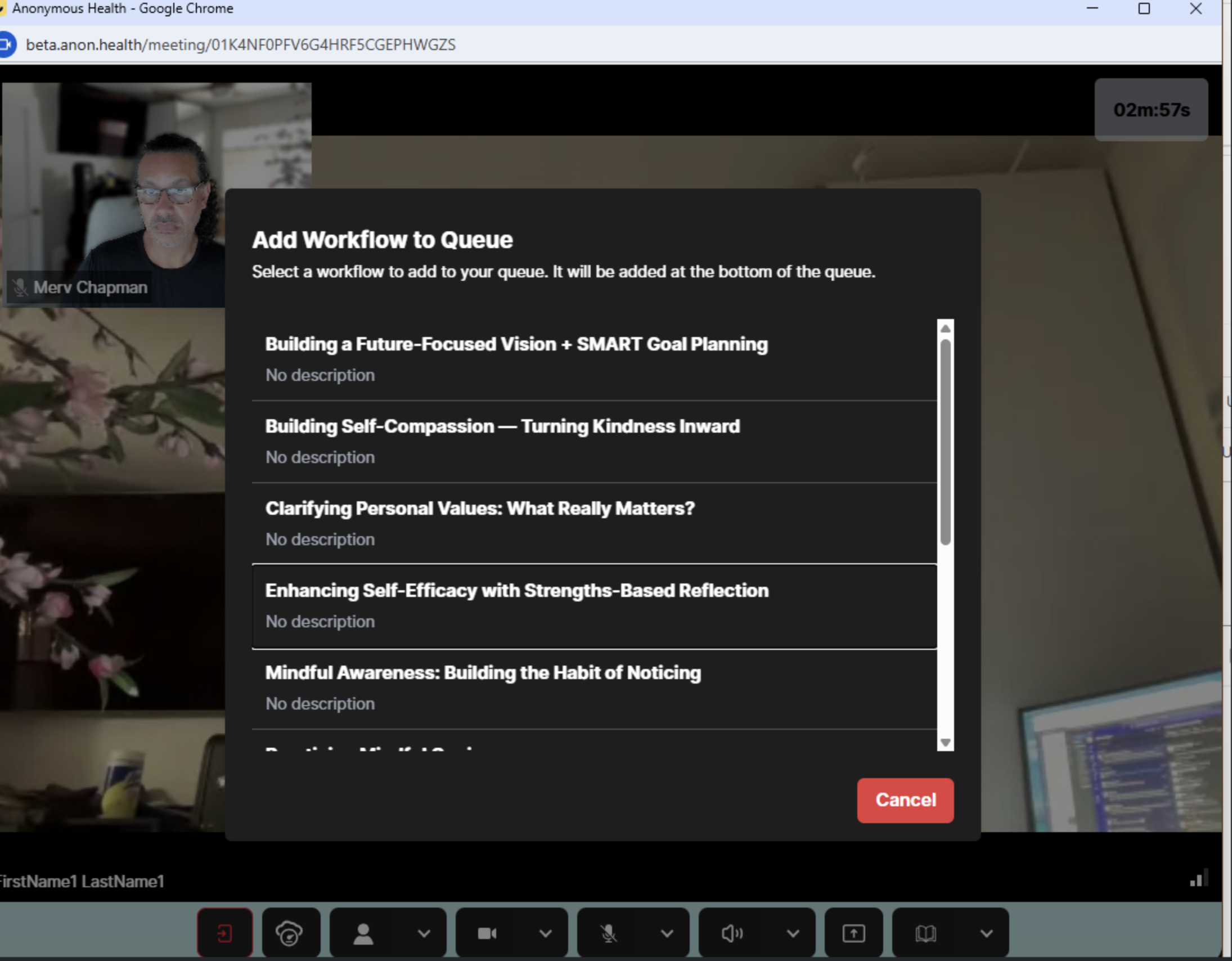1232x961 pixels.
Task: Open the cloud network speed test icon
Action: coord(290,933)
